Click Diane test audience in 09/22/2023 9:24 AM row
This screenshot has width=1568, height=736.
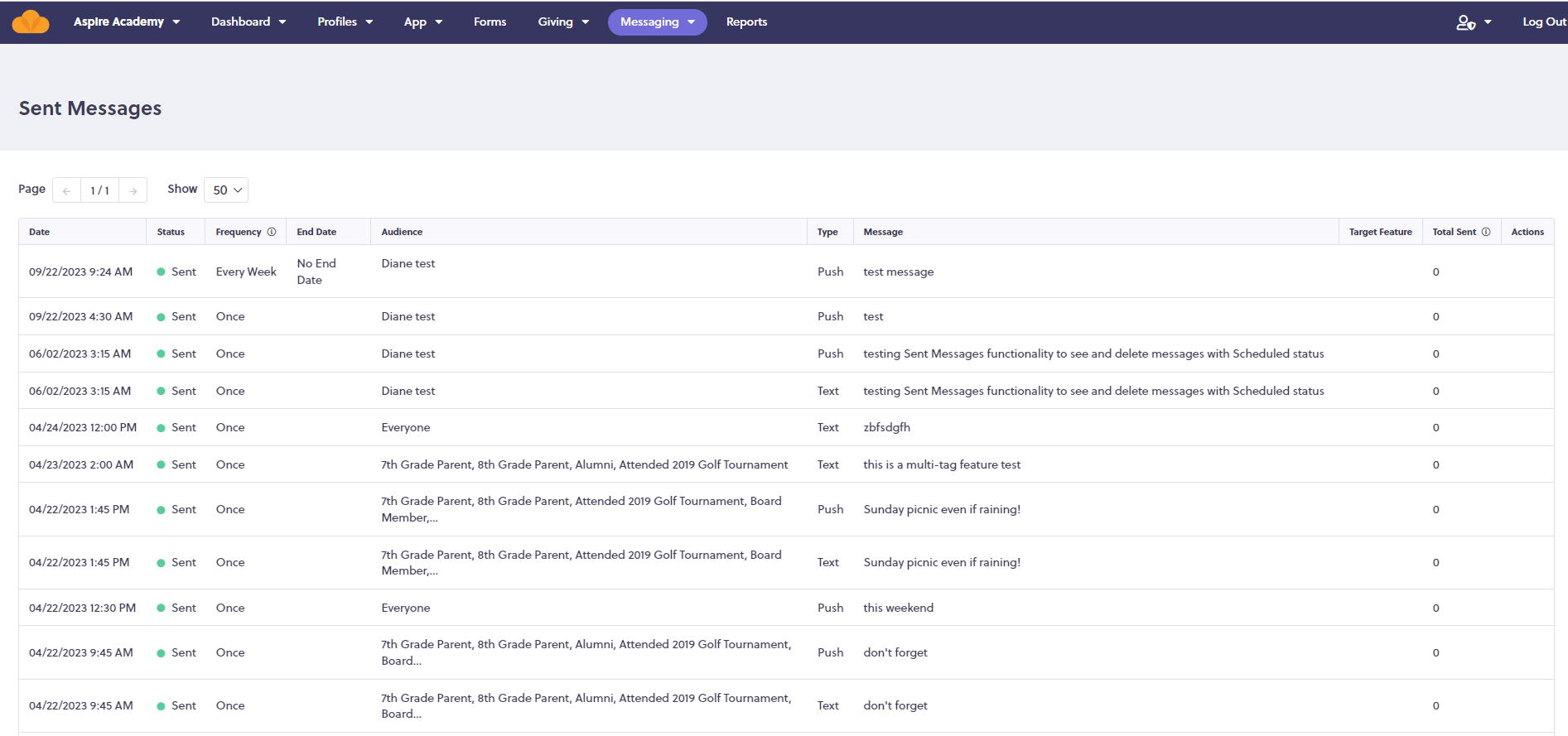(408, 263)
